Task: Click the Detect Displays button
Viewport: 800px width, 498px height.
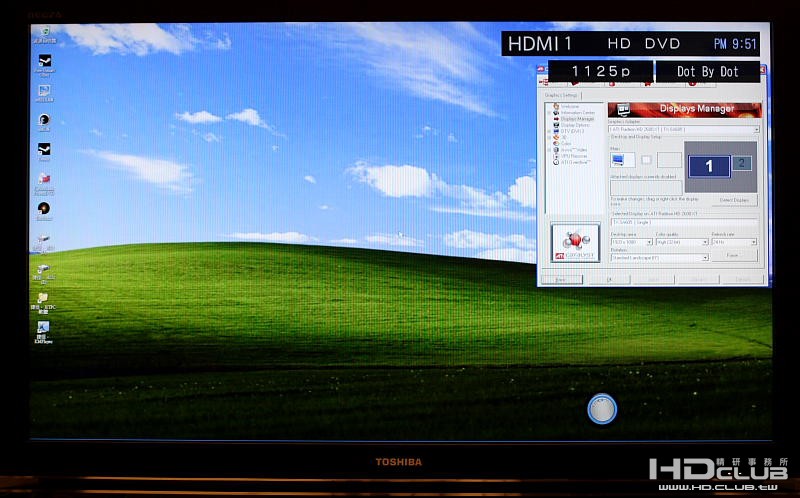Action: coord(735,200)
